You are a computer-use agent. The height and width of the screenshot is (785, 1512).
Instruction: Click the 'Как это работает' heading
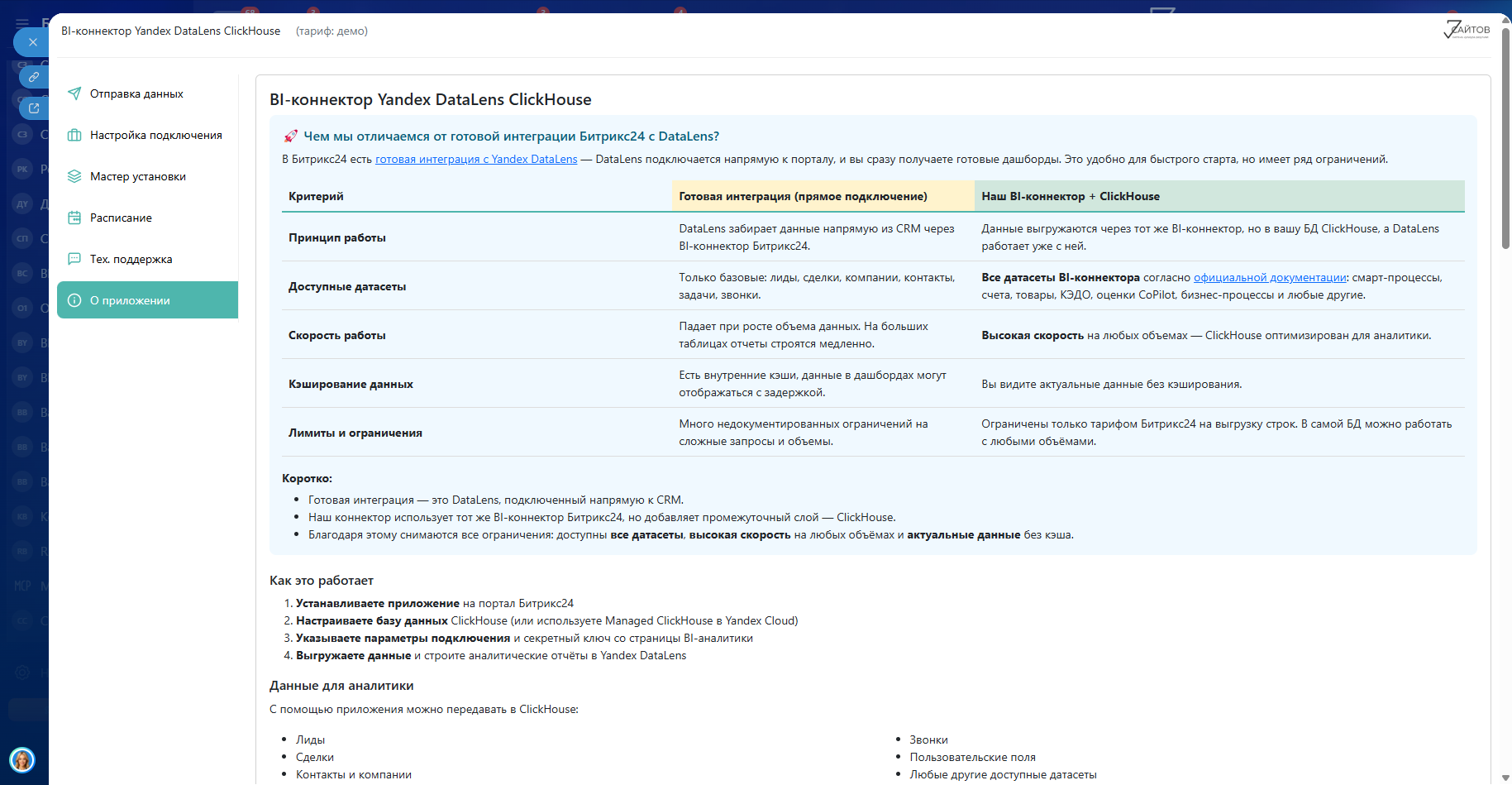(x=322, y=581)
